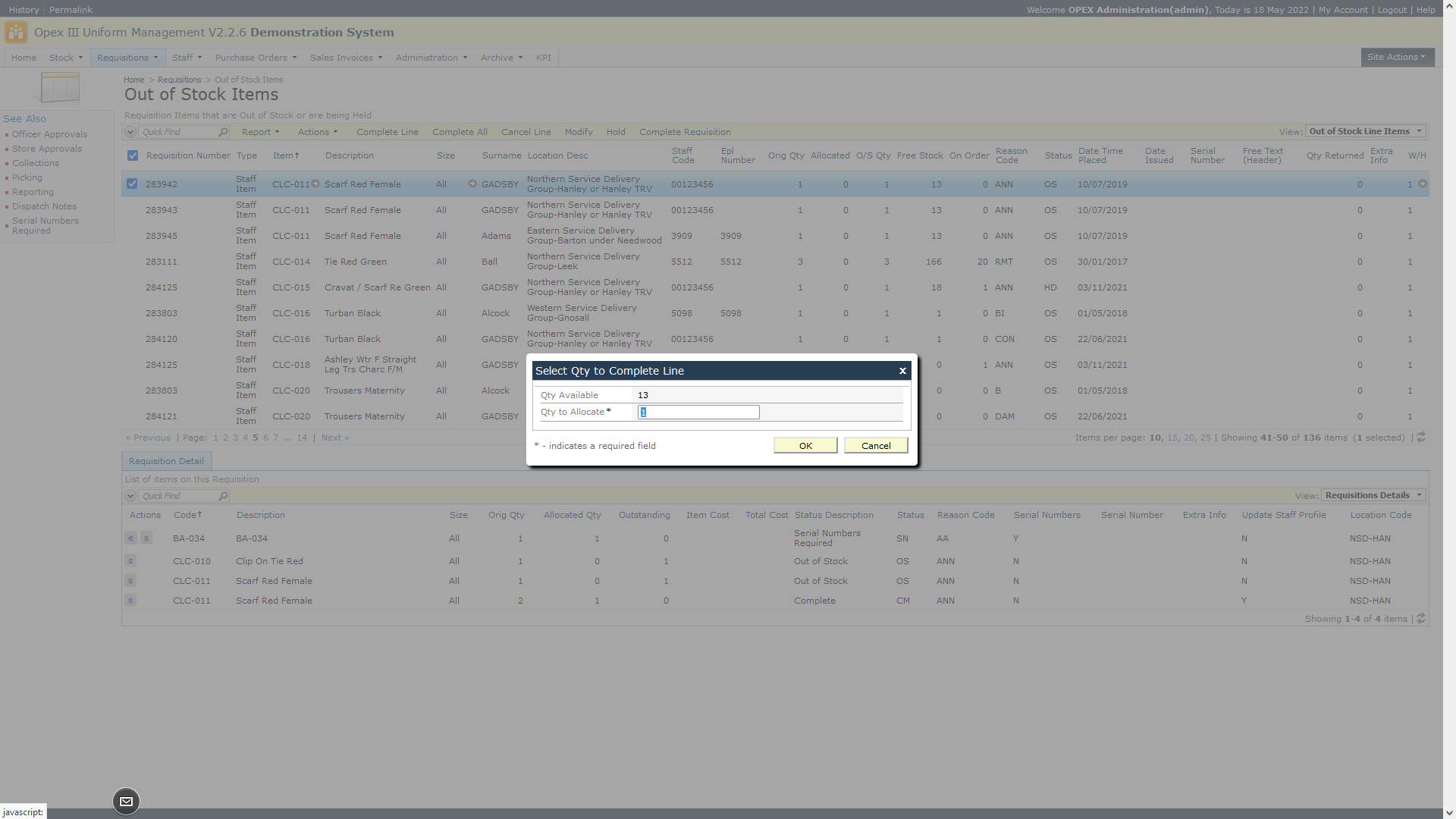The image size is (1456, 819).
Task: Click the arrow icon beside CLC-011 item
Action: tap(315, 184)
